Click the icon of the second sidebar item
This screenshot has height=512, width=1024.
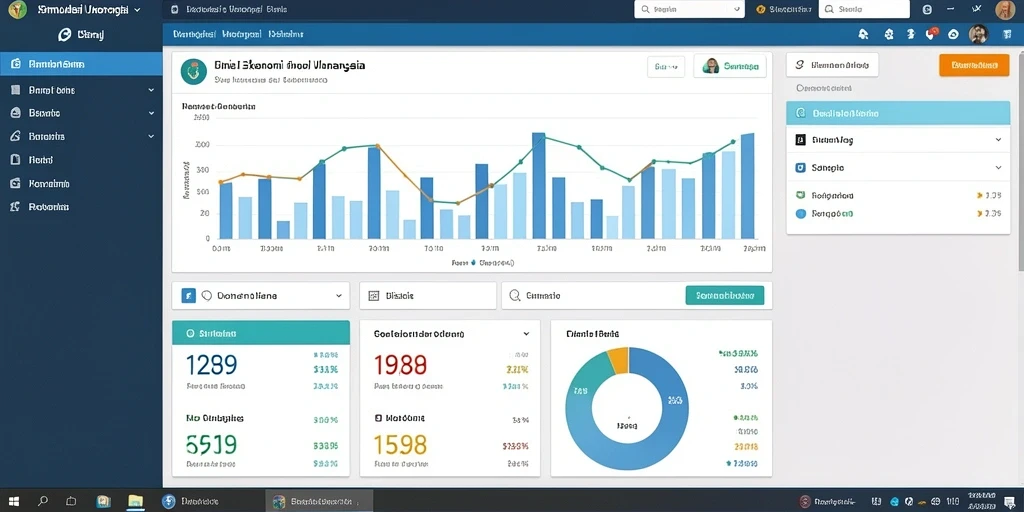[x=16, y=90]
